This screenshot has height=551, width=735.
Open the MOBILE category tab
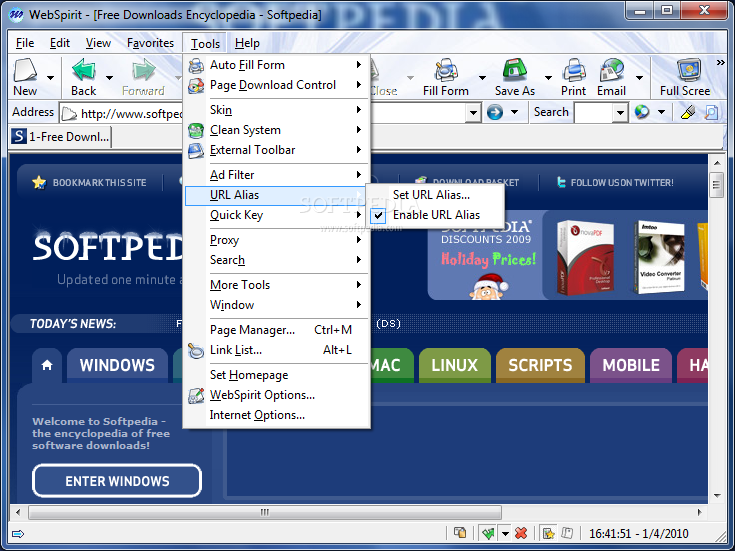pos(631,365)
